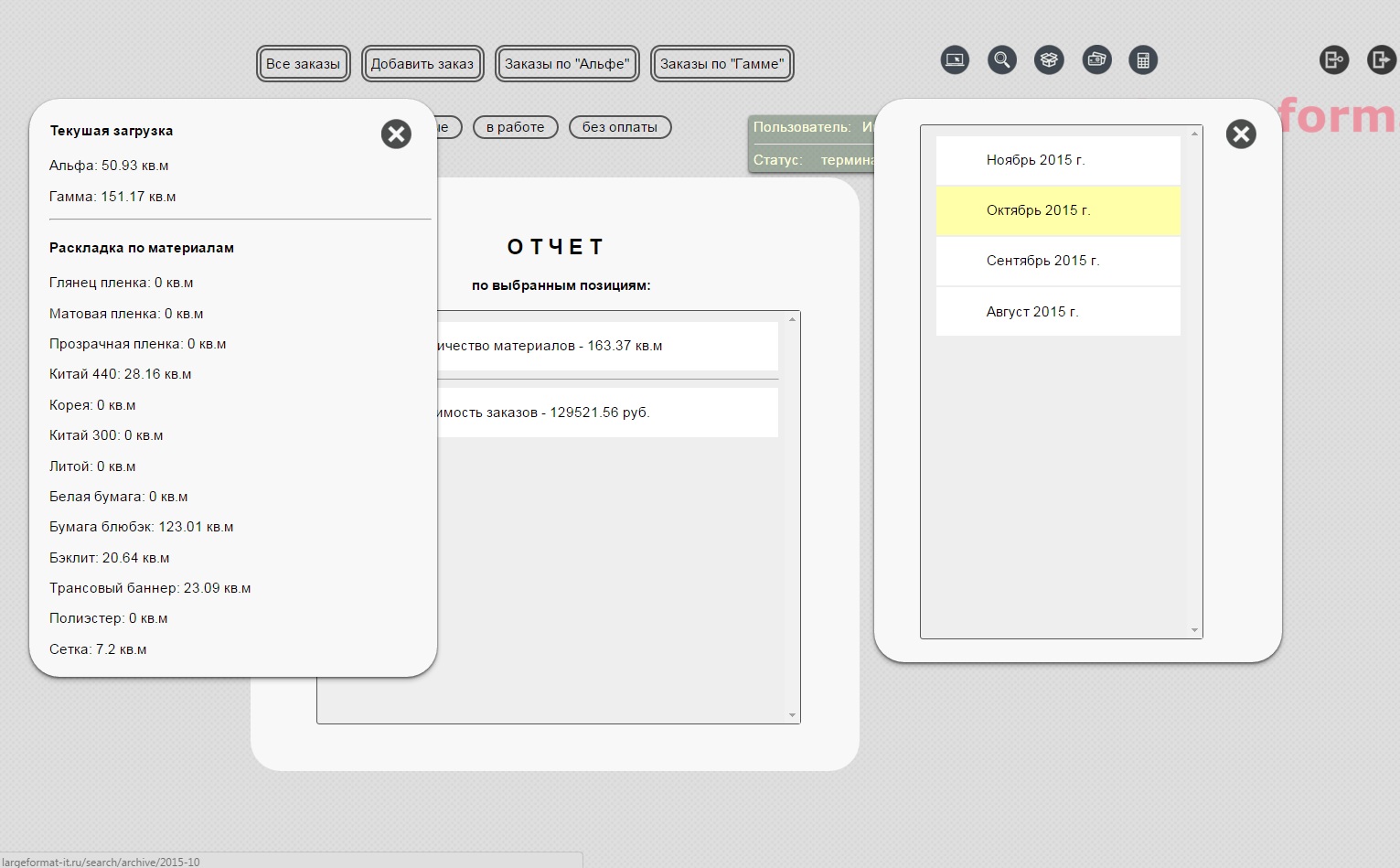This screenshot has height=868, width=1400.
Task: Click the status bar URL "largeformat-it.ru/search/archive/2015-10"
Action: pyautogui.click(x=101, y=862)
